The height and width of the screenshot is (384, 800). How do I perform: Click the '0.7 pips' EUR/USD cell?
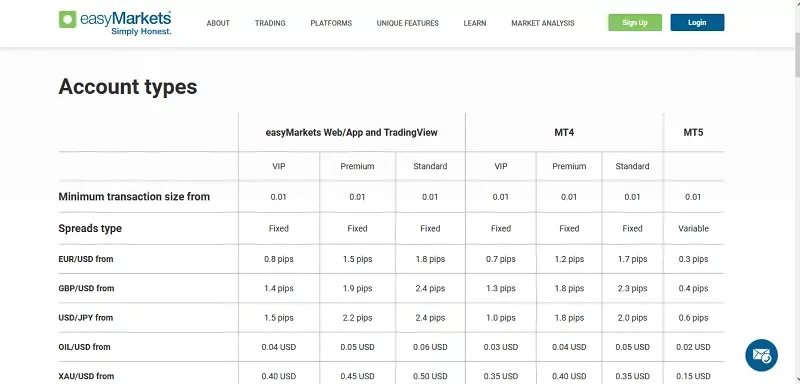coord(501,259)
